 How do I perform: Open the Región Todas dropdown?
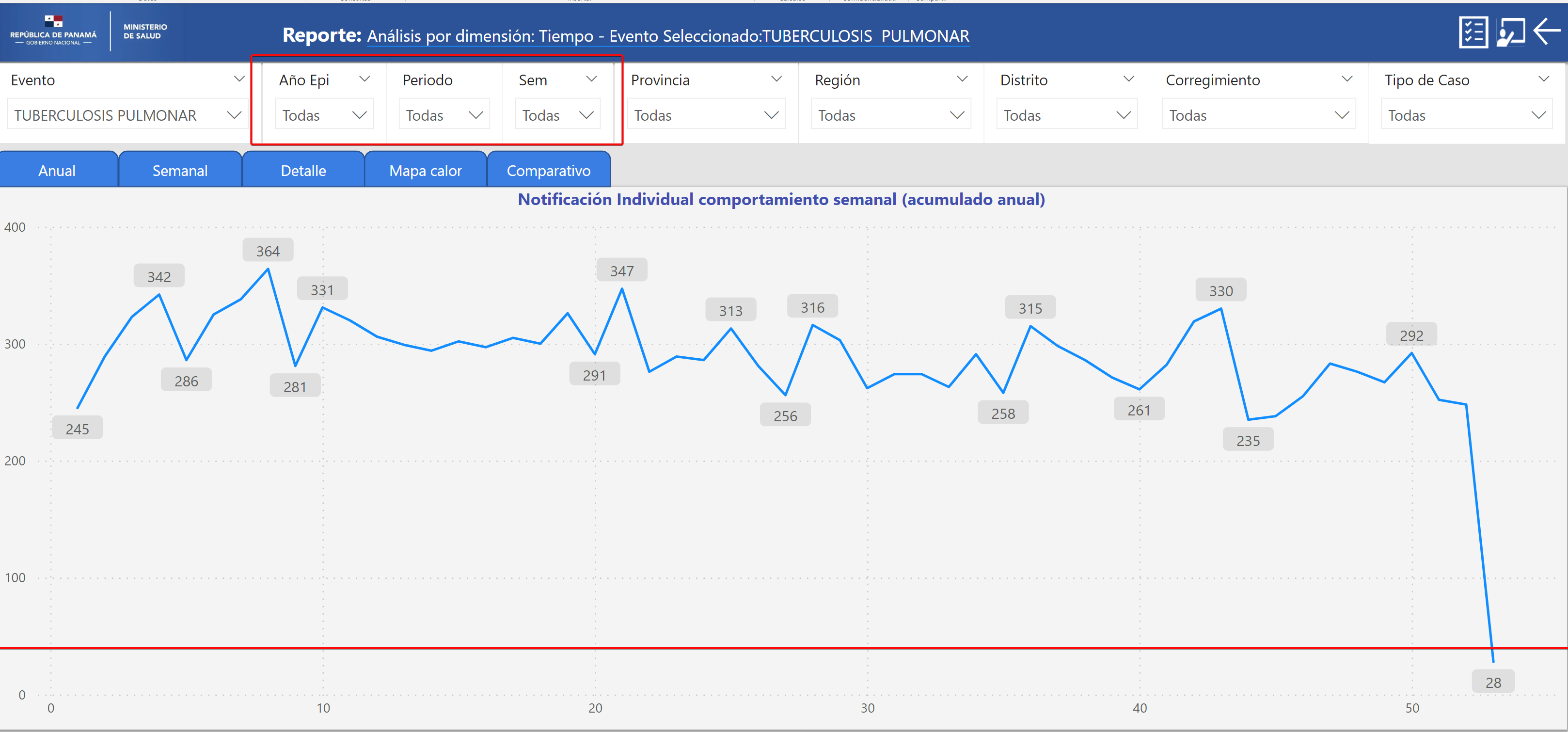[890, 115]
